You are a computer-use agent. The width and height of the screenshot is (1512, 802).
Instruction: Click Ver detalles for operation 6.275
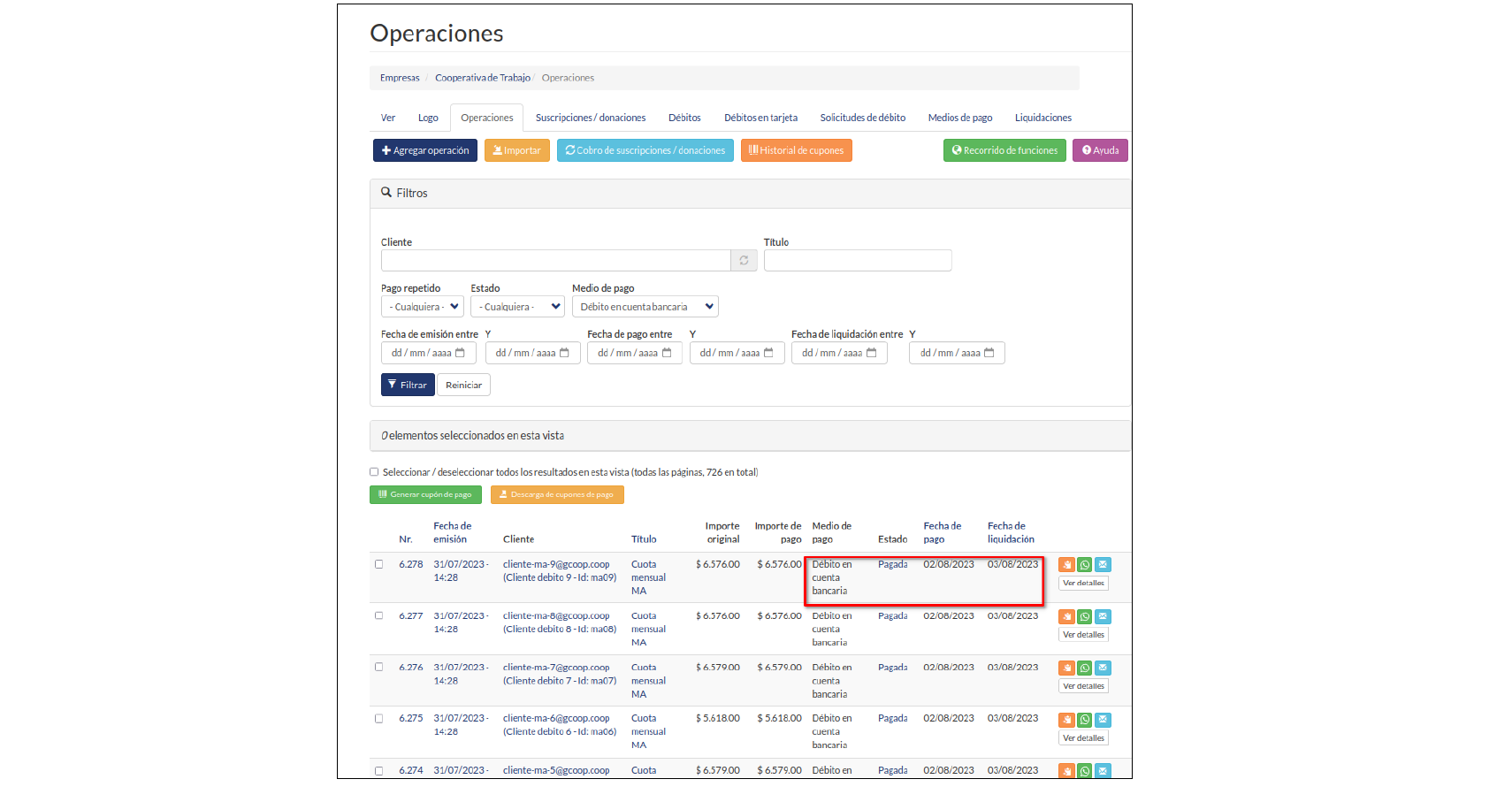pos(1083,738)
